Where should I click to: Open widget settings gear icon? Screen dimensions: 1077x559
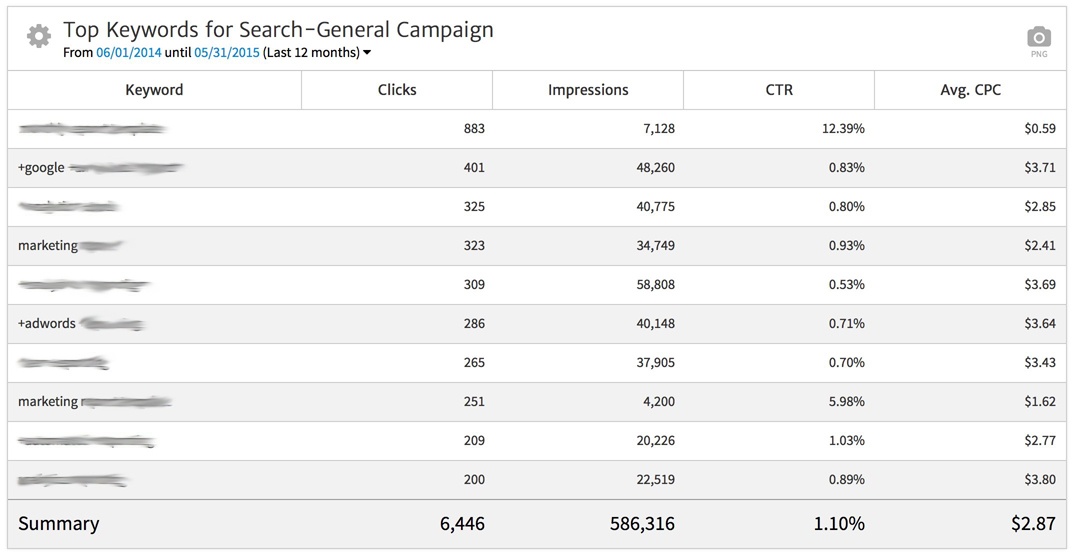39,37
